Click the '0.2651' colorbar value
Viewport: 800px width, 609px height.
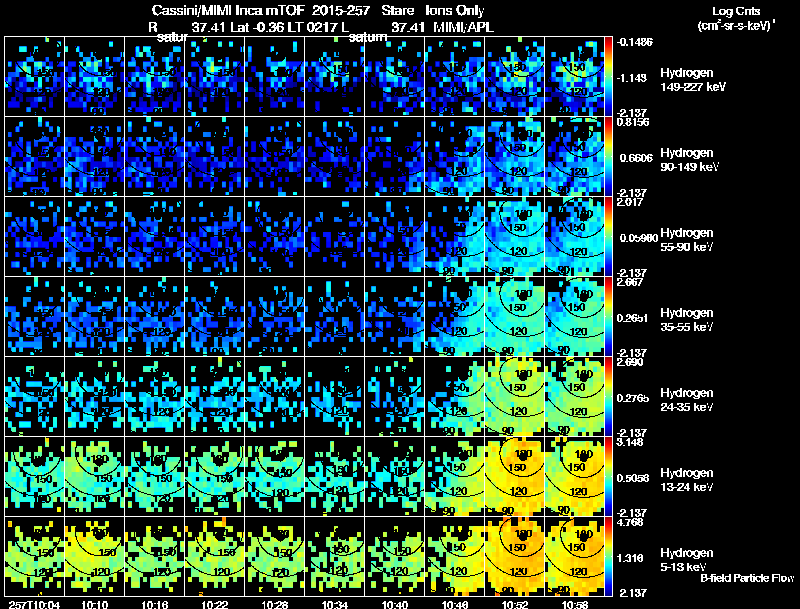pyautogui.click(x=633, y=318)
